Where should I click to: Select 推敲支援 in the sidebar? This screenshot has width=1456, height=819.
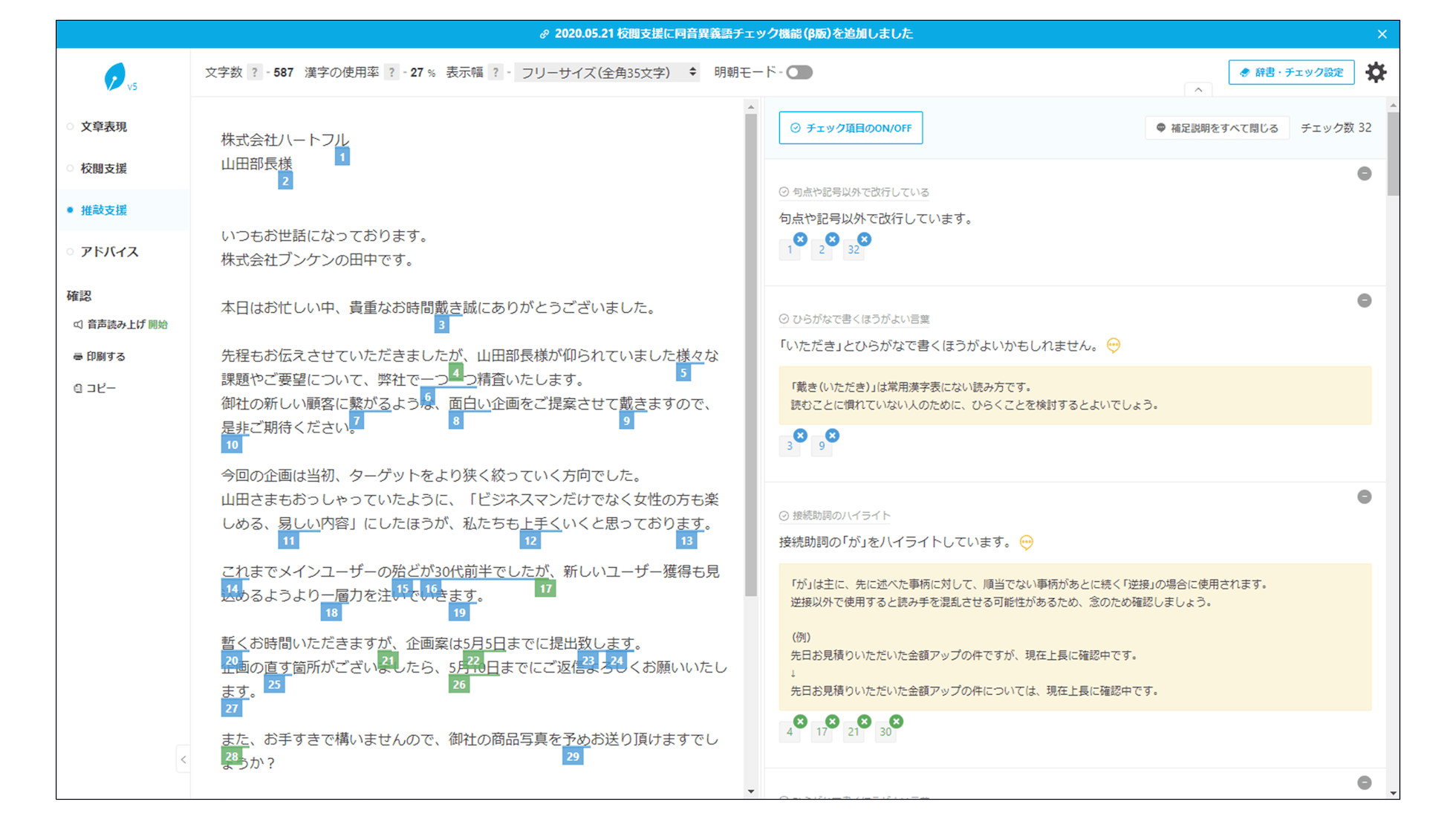(103, 210)
